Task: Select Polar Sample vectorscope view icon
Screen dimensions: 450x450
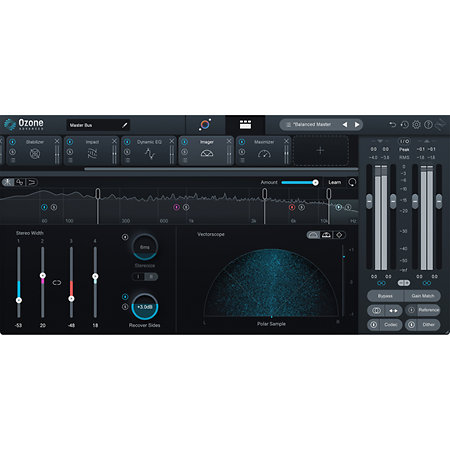Action: coord(313,235)
